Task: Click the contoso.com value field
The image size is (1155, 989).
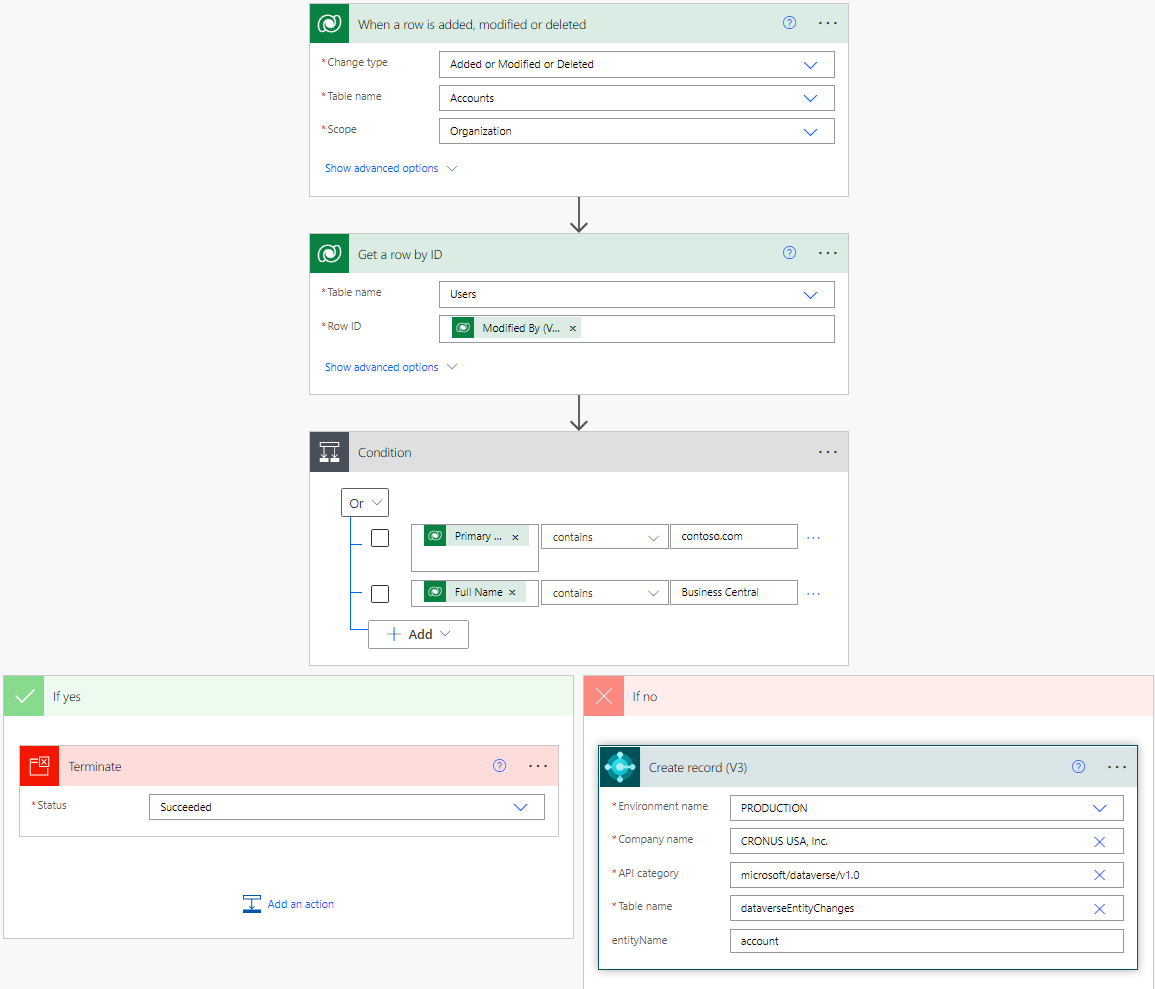Action: click(x=734, y=536)
